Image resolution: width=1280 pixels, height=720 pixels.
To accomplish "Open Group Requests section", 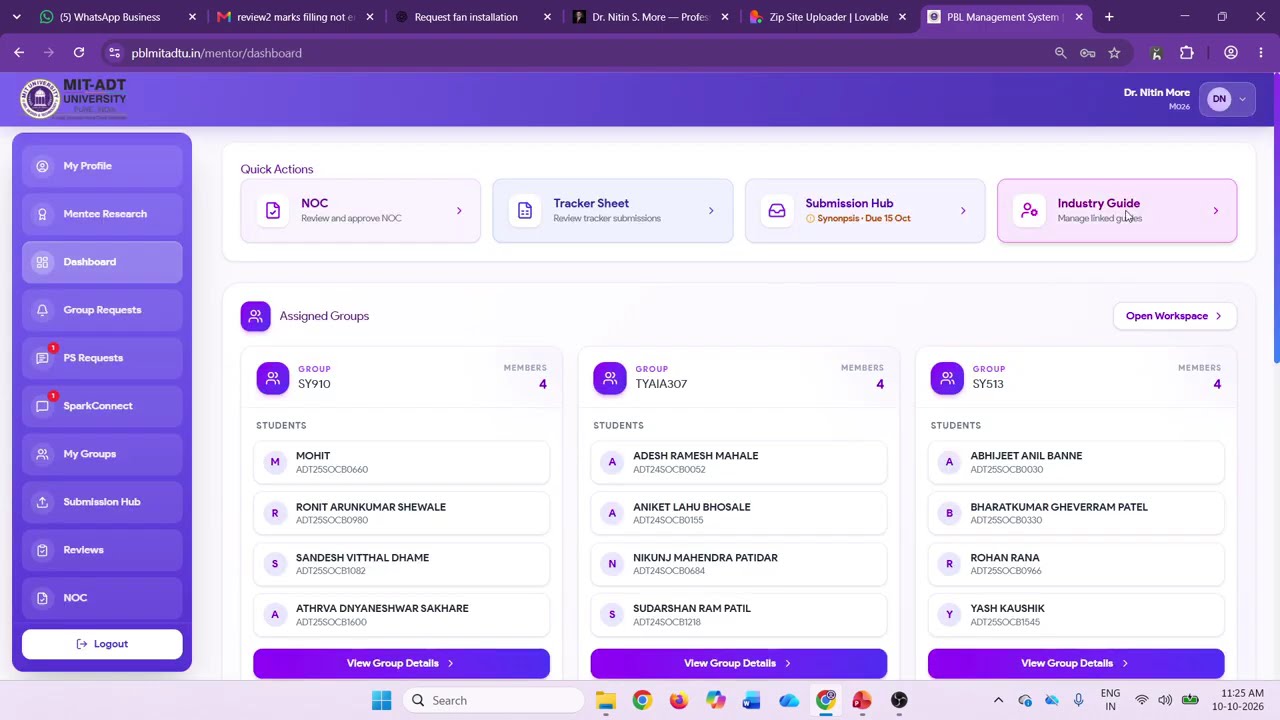I will click(x=102, y=310).
